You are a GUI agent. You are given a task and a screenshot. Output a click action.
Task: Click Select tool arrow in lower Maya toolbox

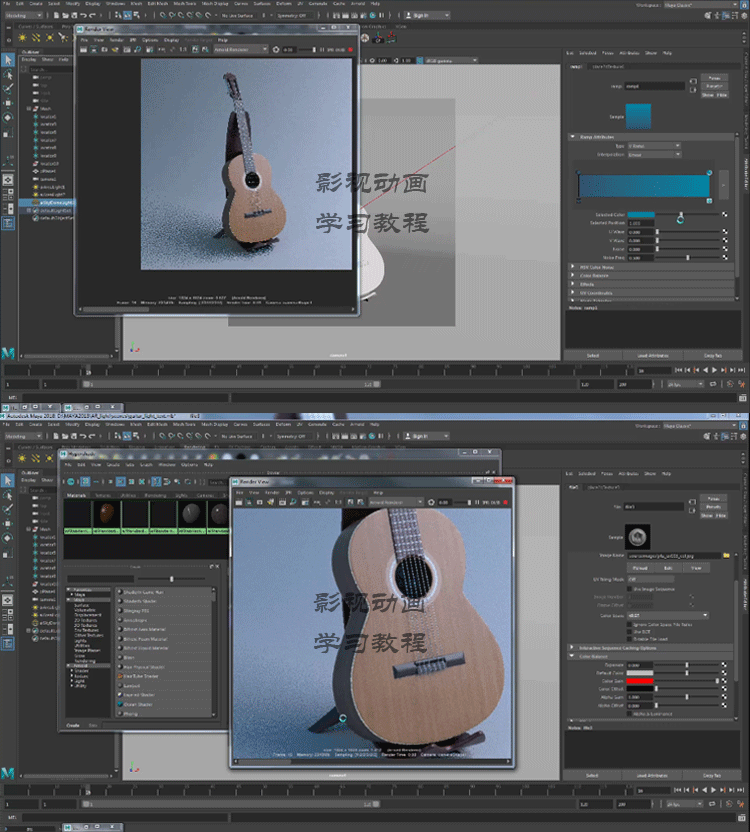click(x=8, y=480)
